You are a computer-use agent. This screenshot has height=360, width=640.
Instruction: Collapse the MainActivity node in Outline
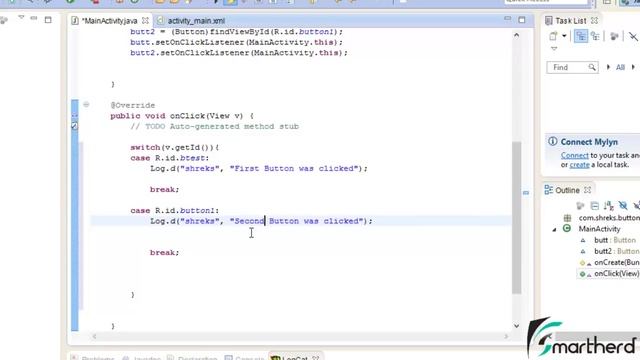[554, 229]
